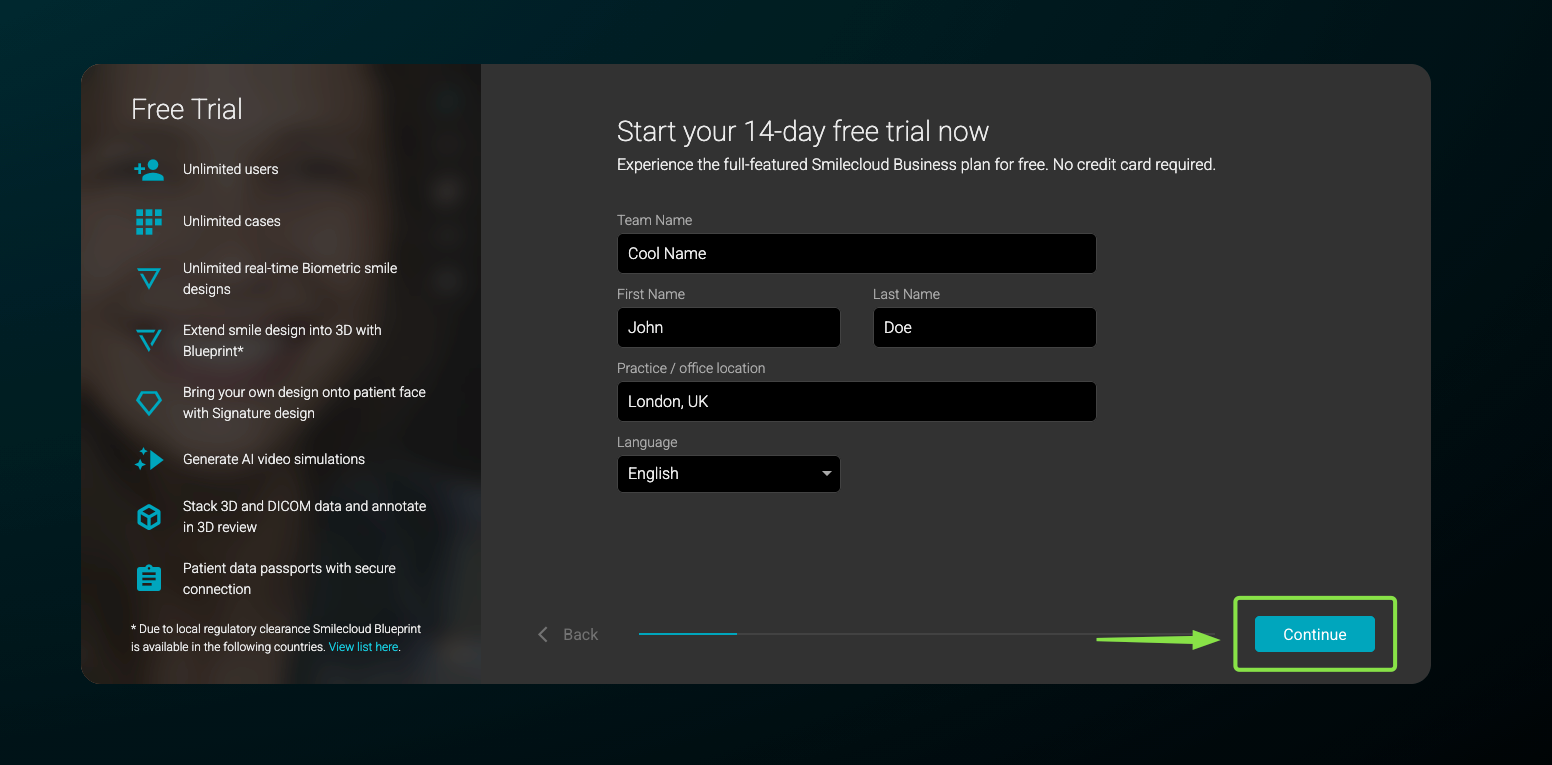Click the patient data passports clipboard icon
The image size is (1552, 765).
(149, 578)
